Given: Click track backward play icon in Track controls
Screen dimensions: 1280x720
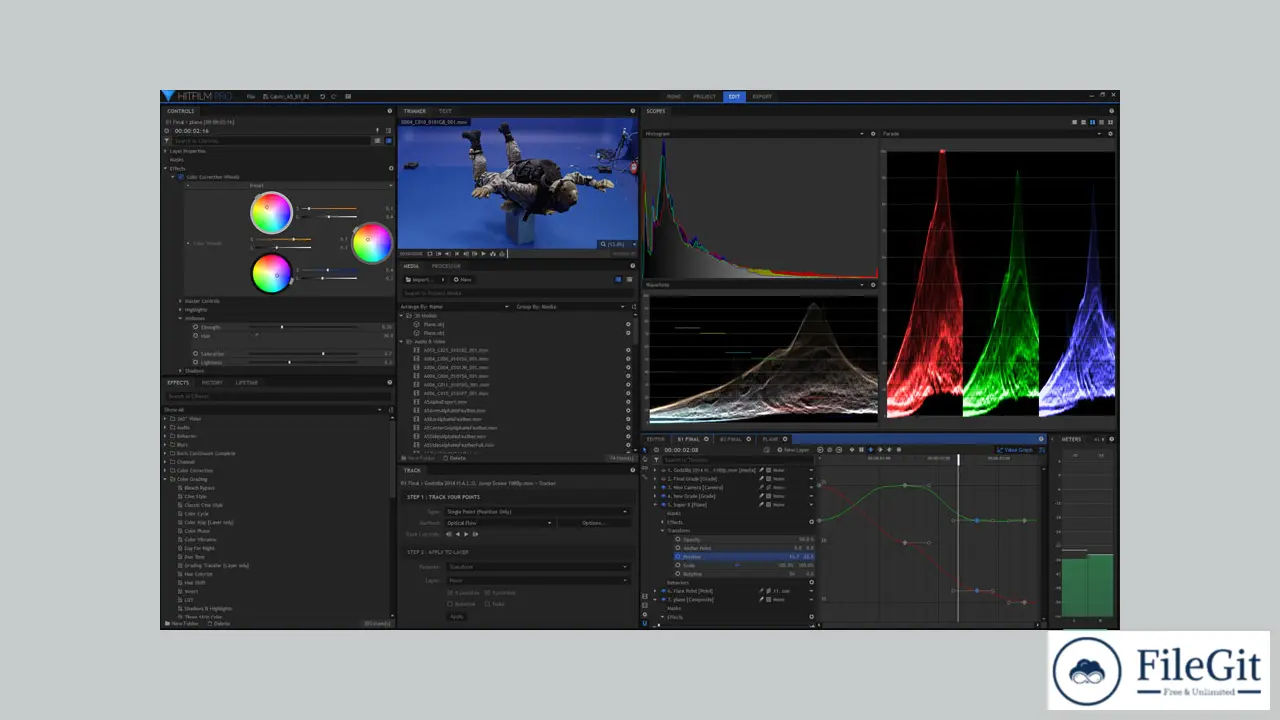Looking at the screenshot, I should pos(457,534).
